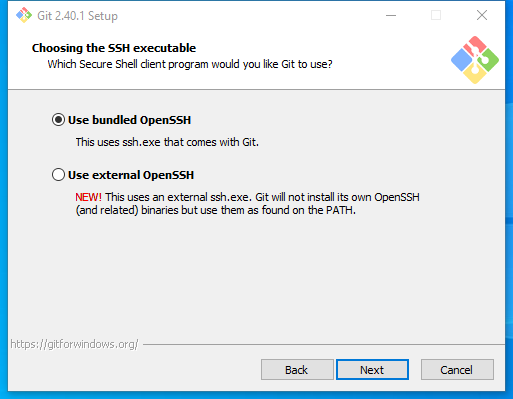The image size is (513, 399).
Task: Click the 'Which Secure Shell client program' subtitle
Action: click(x=190, y=64)
